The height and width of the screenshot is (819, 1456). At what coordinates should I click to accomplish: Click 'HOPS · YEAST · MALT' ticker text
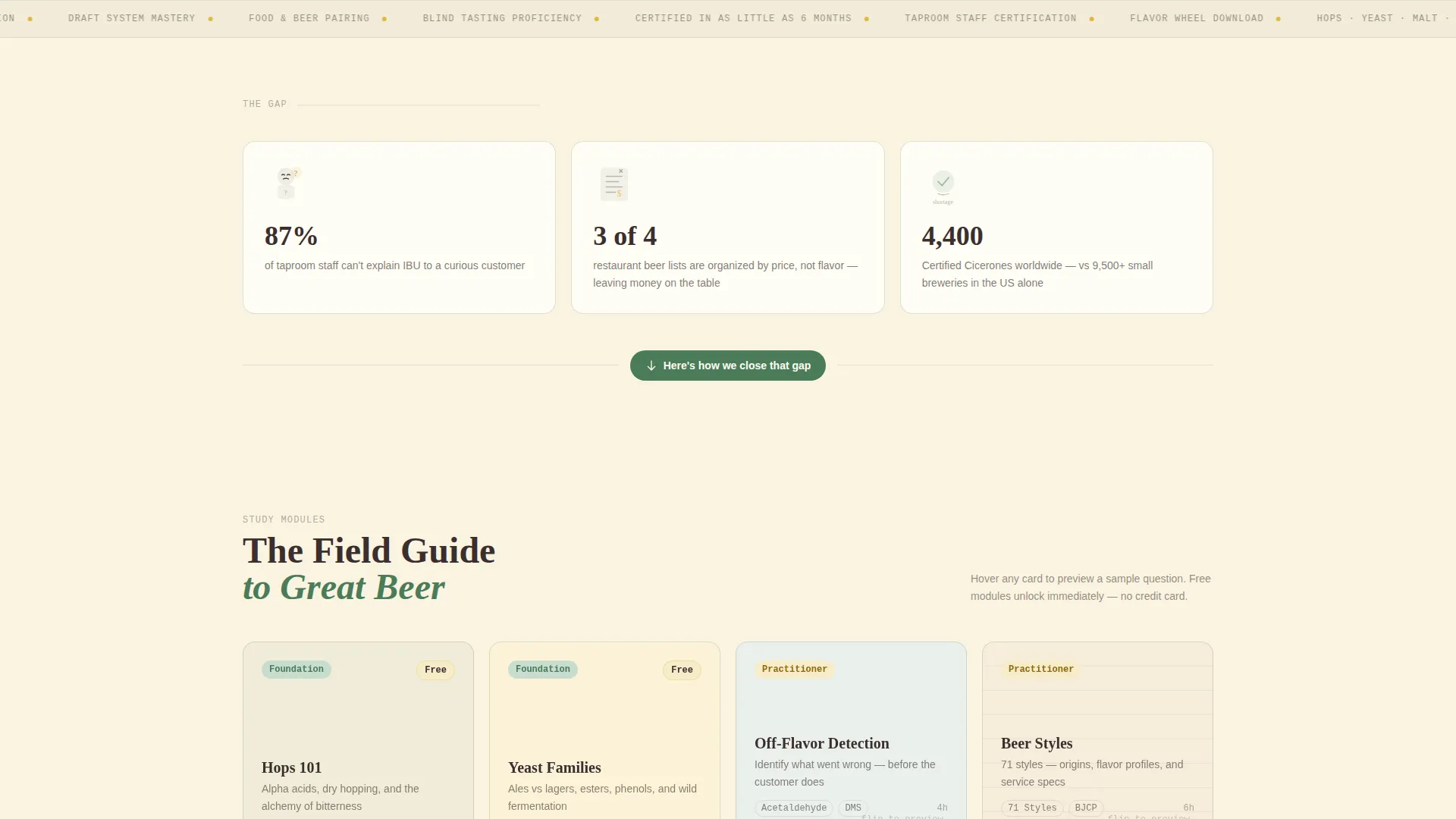pos(1377,18)
